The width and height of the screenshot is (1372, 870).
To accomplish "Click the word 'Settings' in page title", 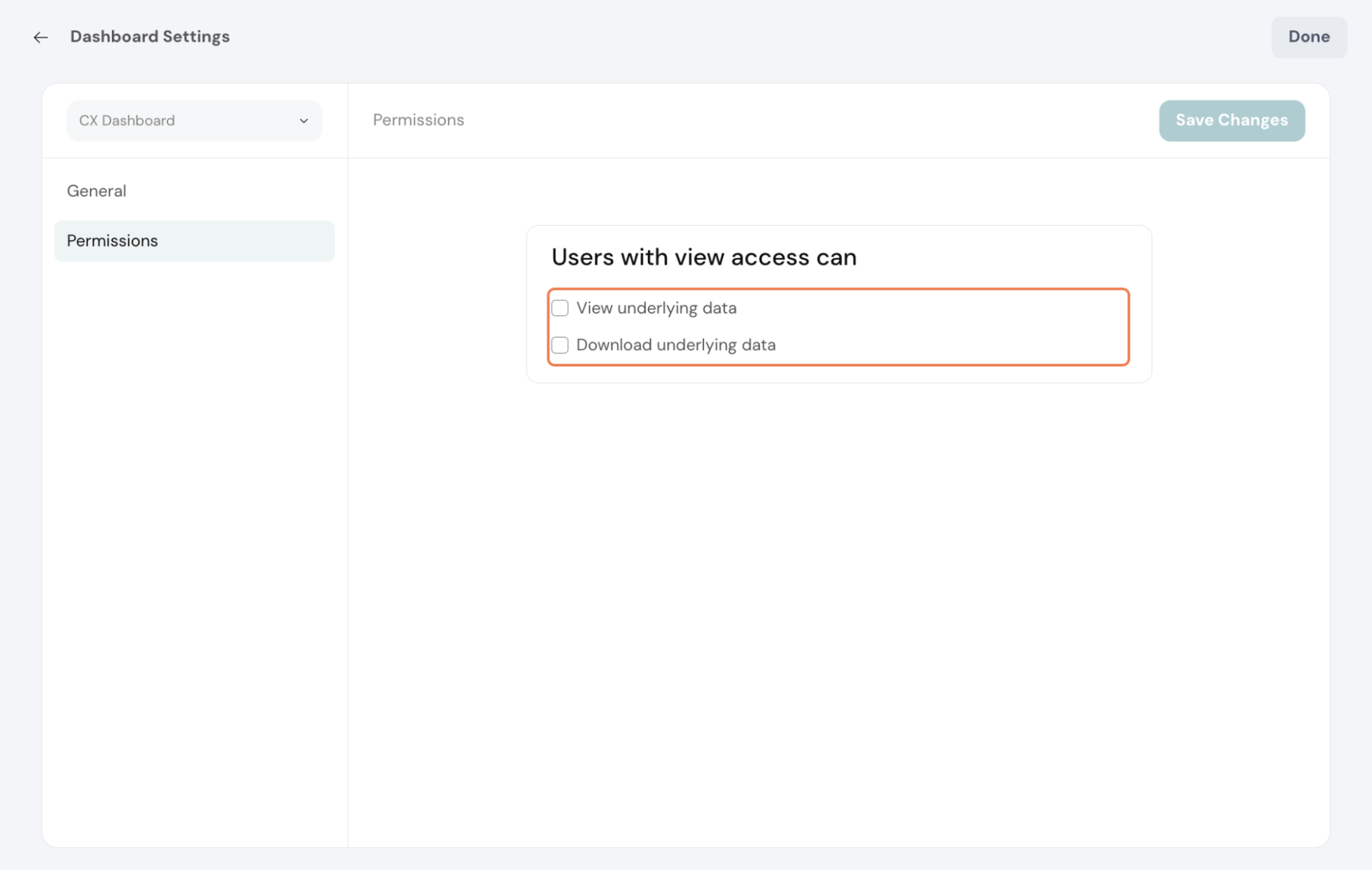I will tap(196, 36).
